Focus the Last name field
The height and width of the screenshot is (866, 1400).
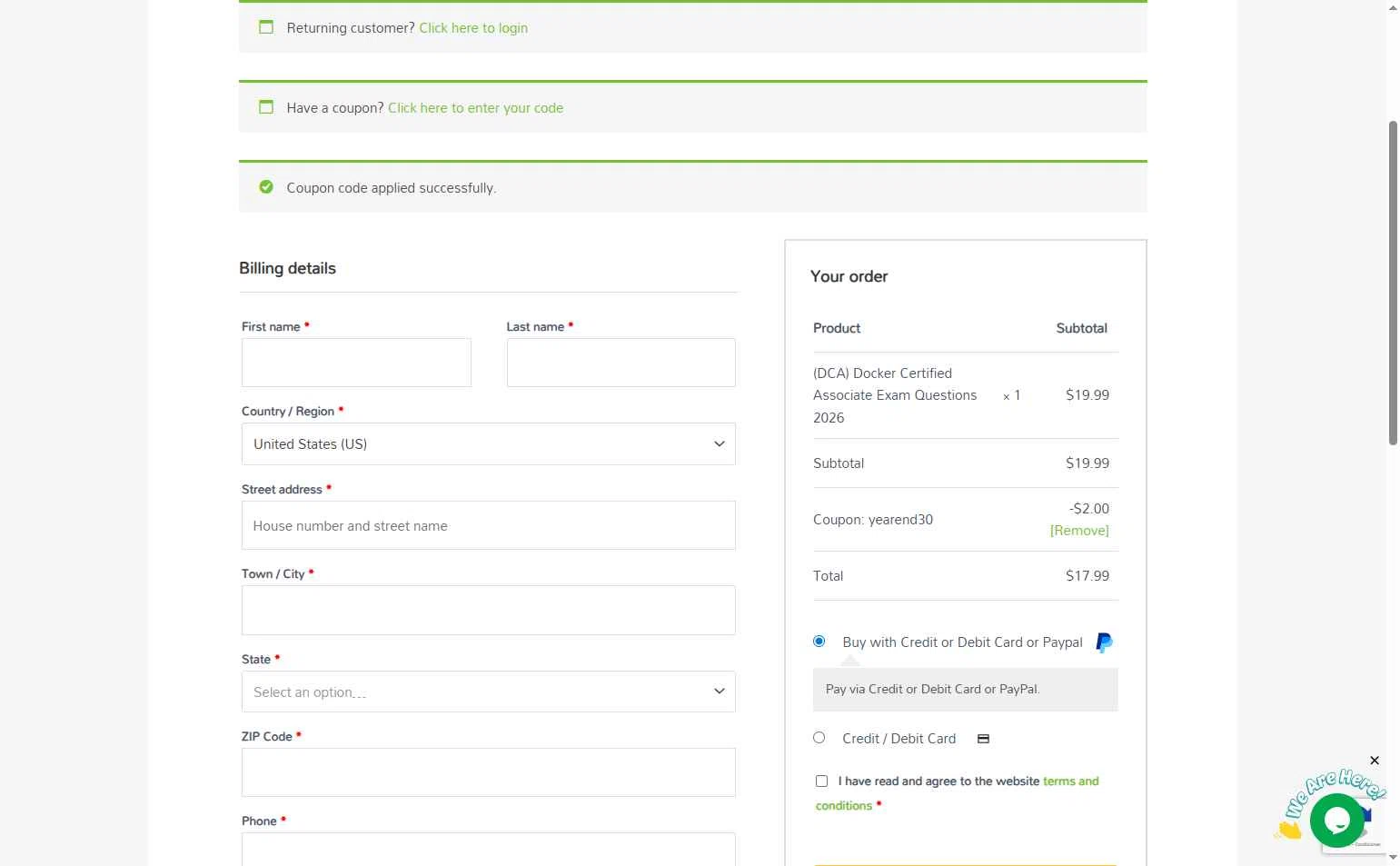tap(621, 363)
